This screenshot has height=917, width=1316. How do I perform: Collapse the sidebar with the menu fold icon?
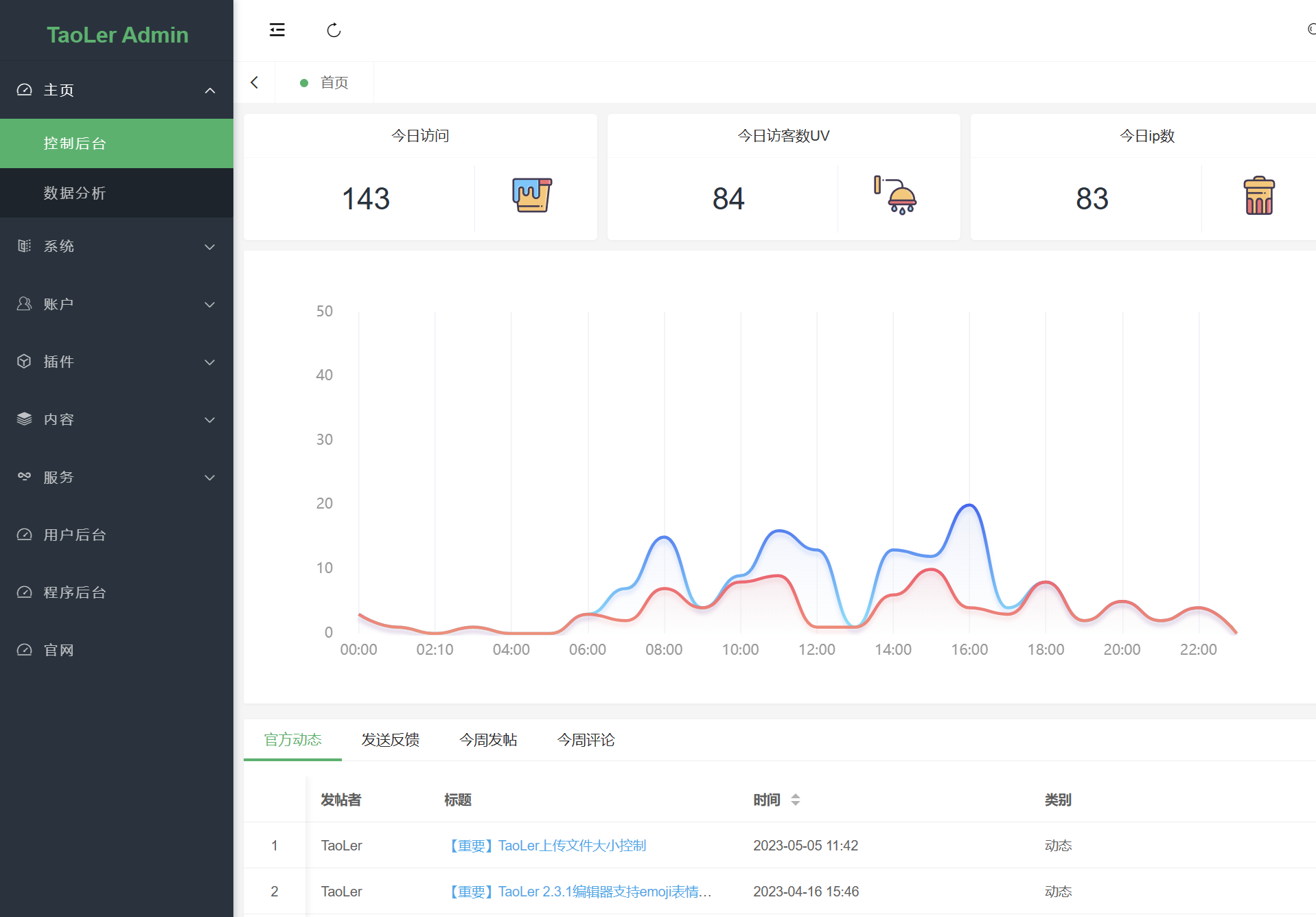[277, 30]
